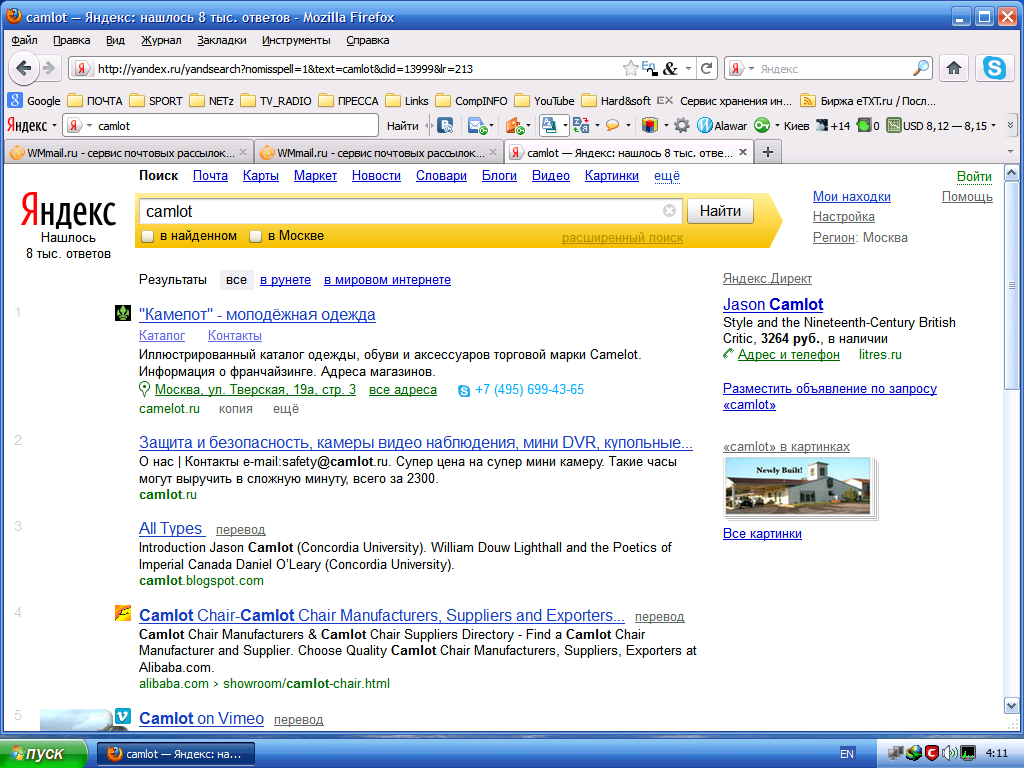Click the green traffic indicator in Yandex bar
The height and width of the screenshot is (768, 1024).
(x=868, y=125)
